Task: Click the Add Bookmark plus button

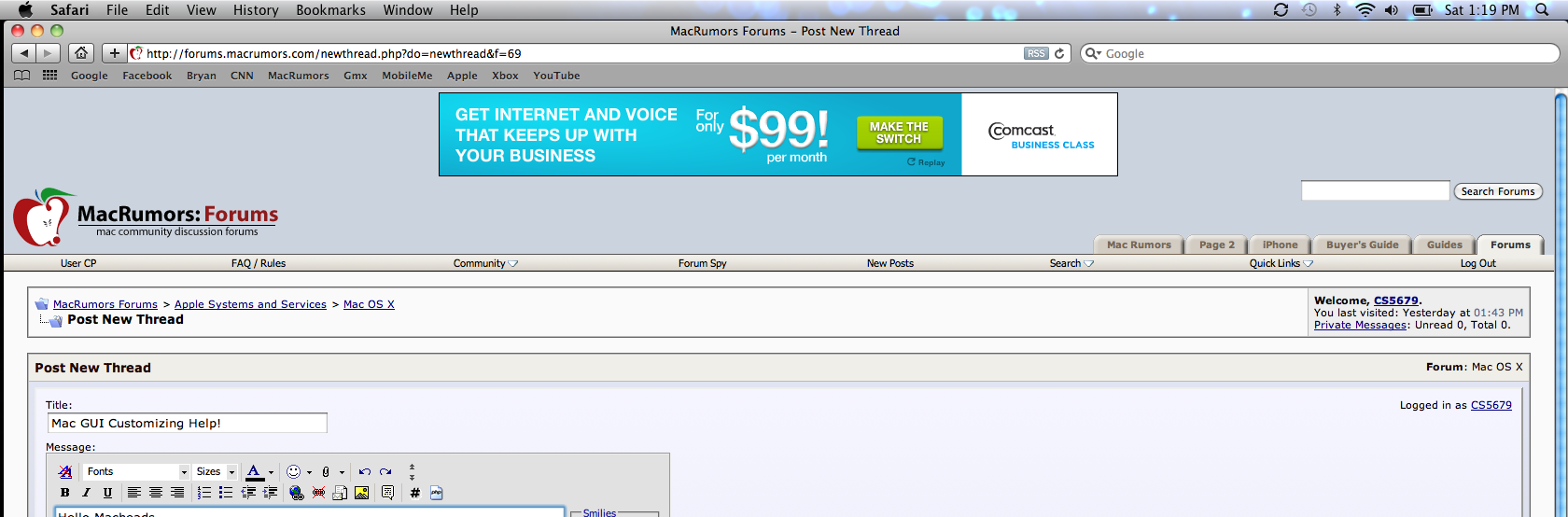Action: coord(114,53)
